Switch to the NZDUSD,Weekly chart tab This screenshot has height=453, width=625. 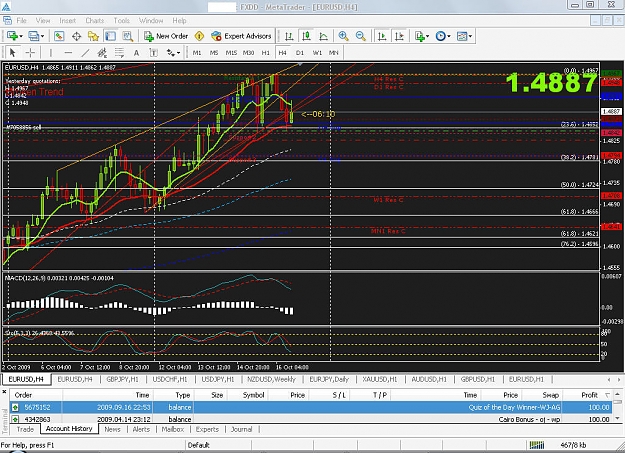pos(271,379)
